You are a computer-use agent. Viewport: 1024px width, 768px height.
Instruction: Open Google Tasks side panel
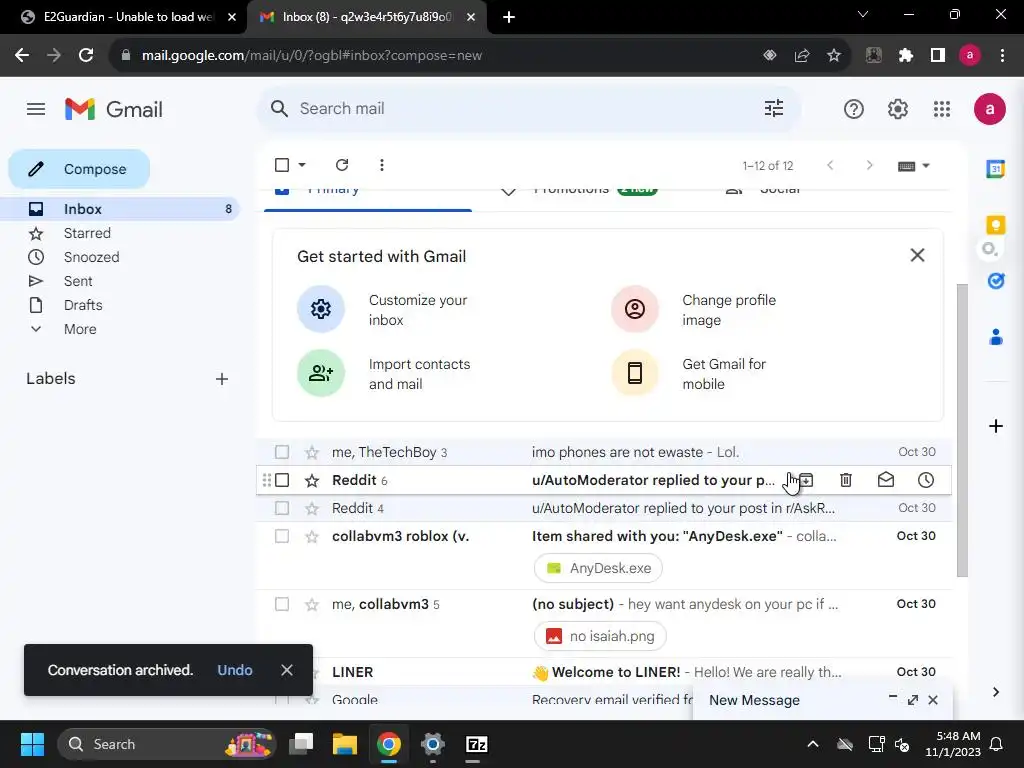(995, 281)
